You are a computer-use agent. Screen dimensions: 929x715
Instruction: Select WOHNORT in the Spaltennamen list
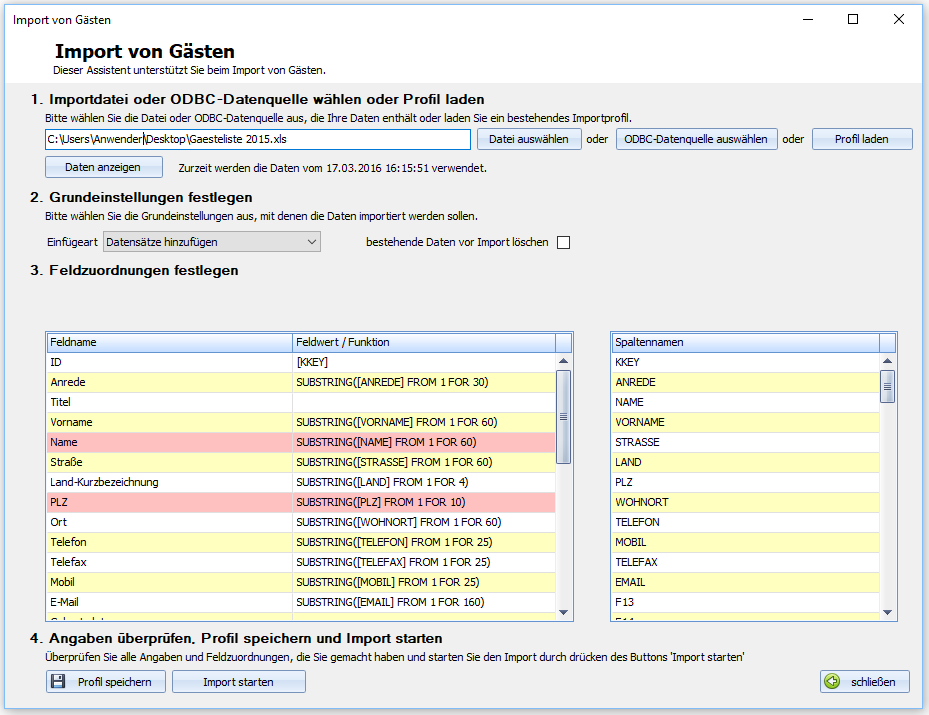pos(745,502)
